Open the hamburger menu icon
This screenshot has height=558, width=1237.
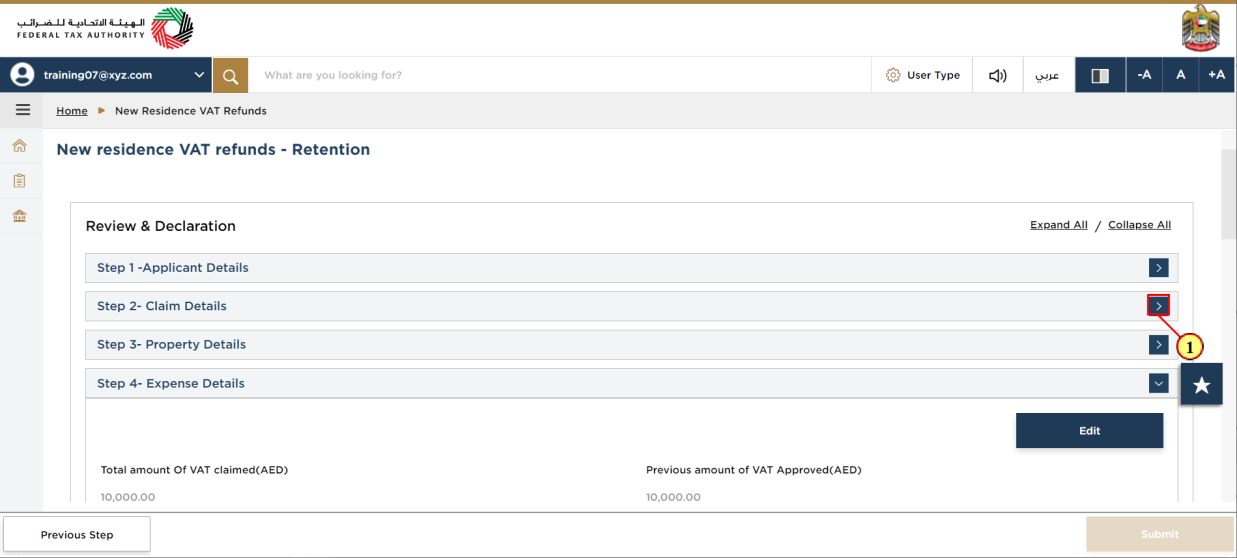[22, 110]
